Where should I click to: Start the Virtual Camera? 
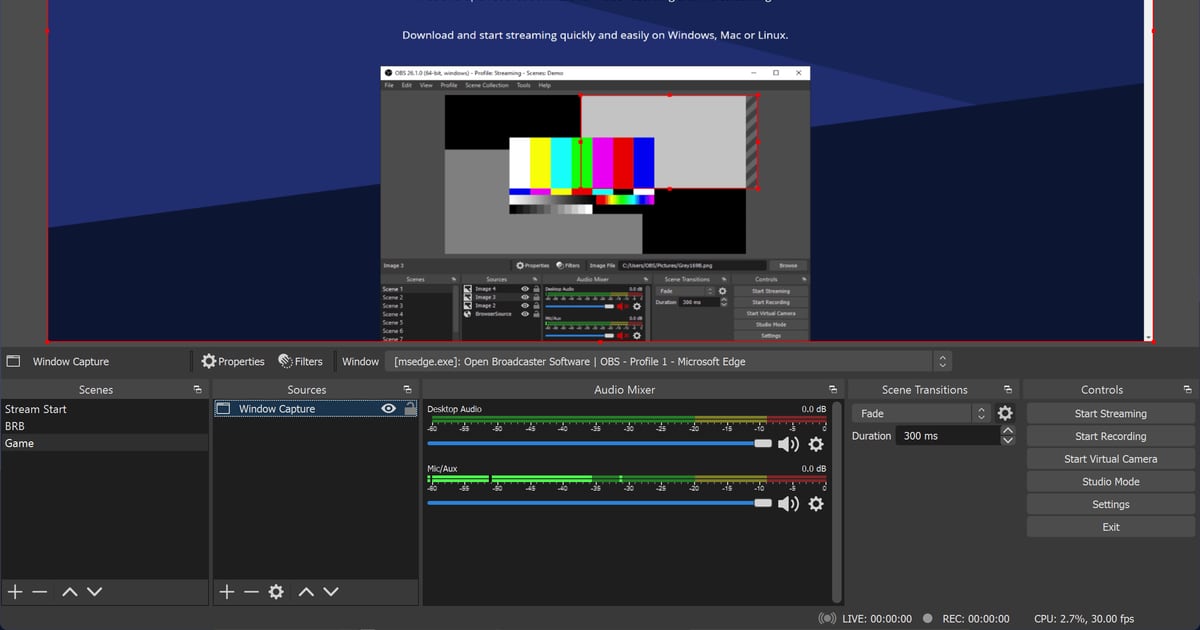coord(1110,459)
